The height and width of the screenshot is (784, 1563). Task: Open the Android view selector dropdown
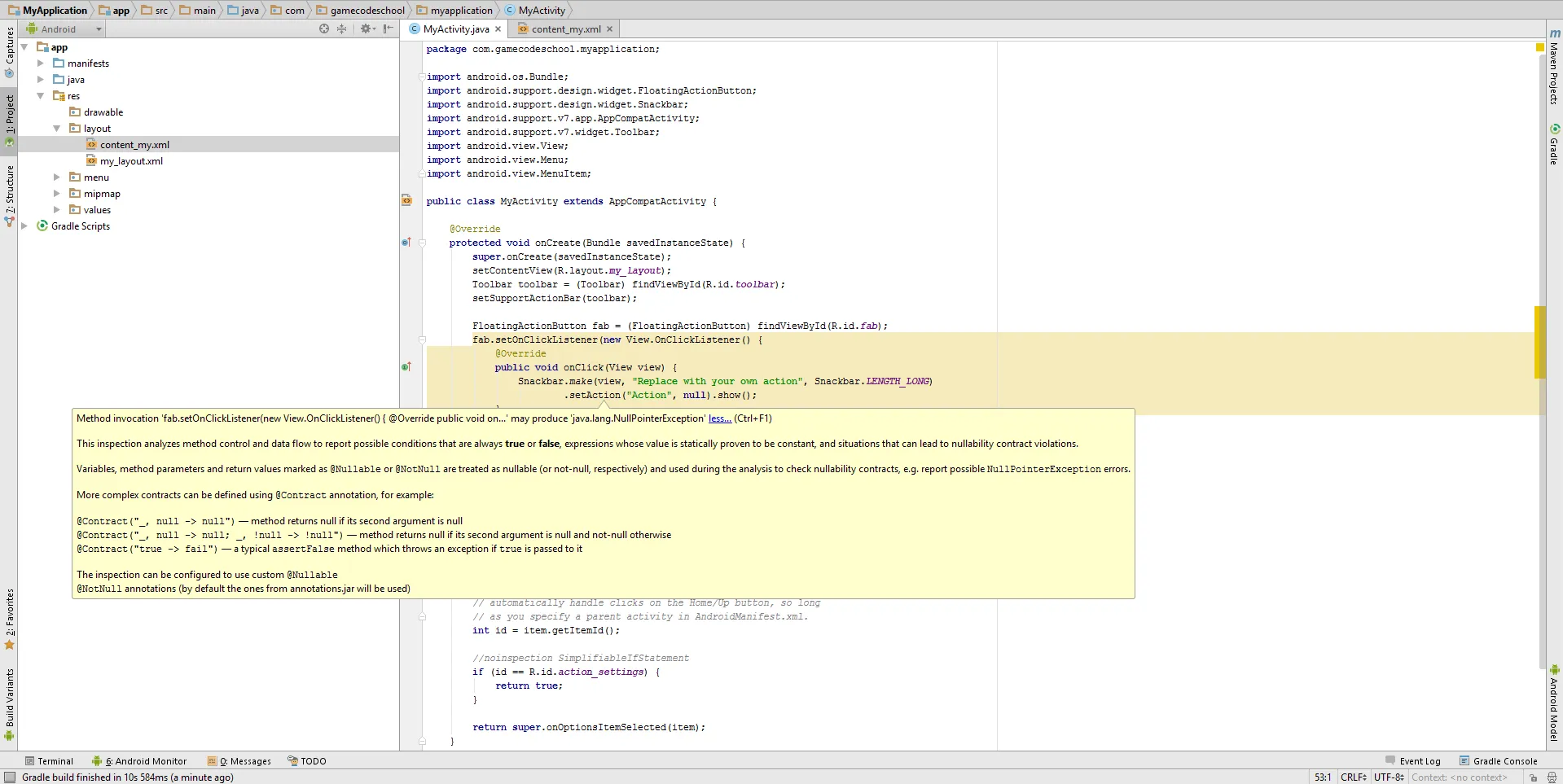pyautogui.click(x=65, y=29)
